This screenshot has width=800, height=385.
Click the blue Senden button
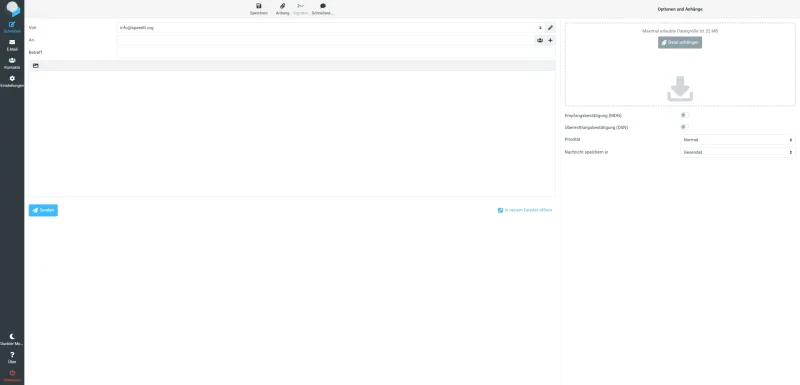click(43, 210)
